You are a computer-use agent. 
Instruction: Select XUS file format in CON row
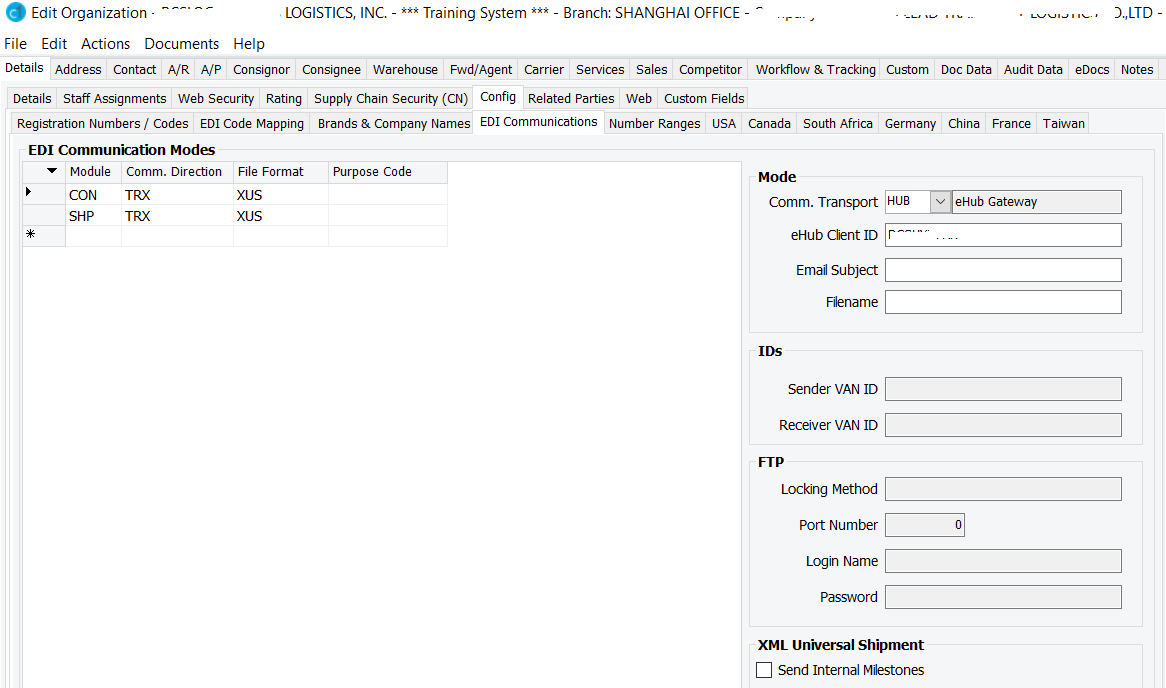(281, 195)
